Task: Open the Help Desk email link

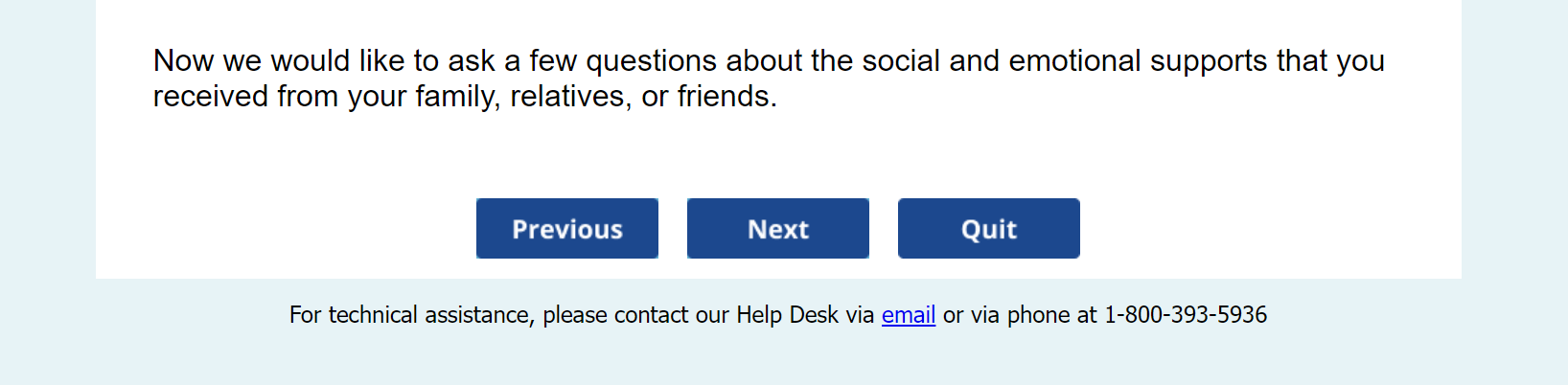Action: pyautogui.click(x=908, y=315)
